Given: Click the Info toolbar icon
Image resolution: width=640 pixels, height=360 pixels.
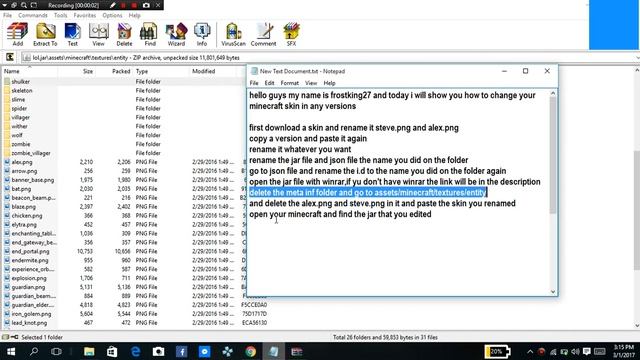Looking at the screenshot, I should coord(202,34).
